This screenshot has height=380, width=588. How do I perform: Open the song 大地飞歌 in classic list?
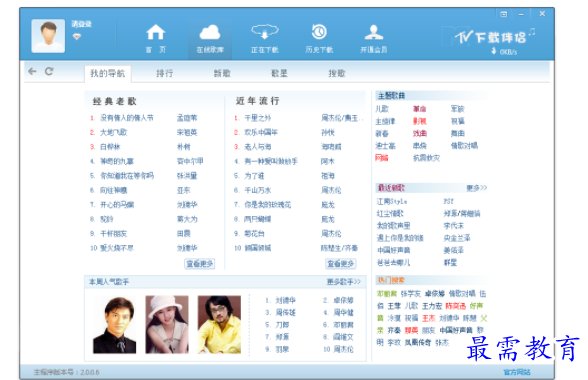pos(114,132)
